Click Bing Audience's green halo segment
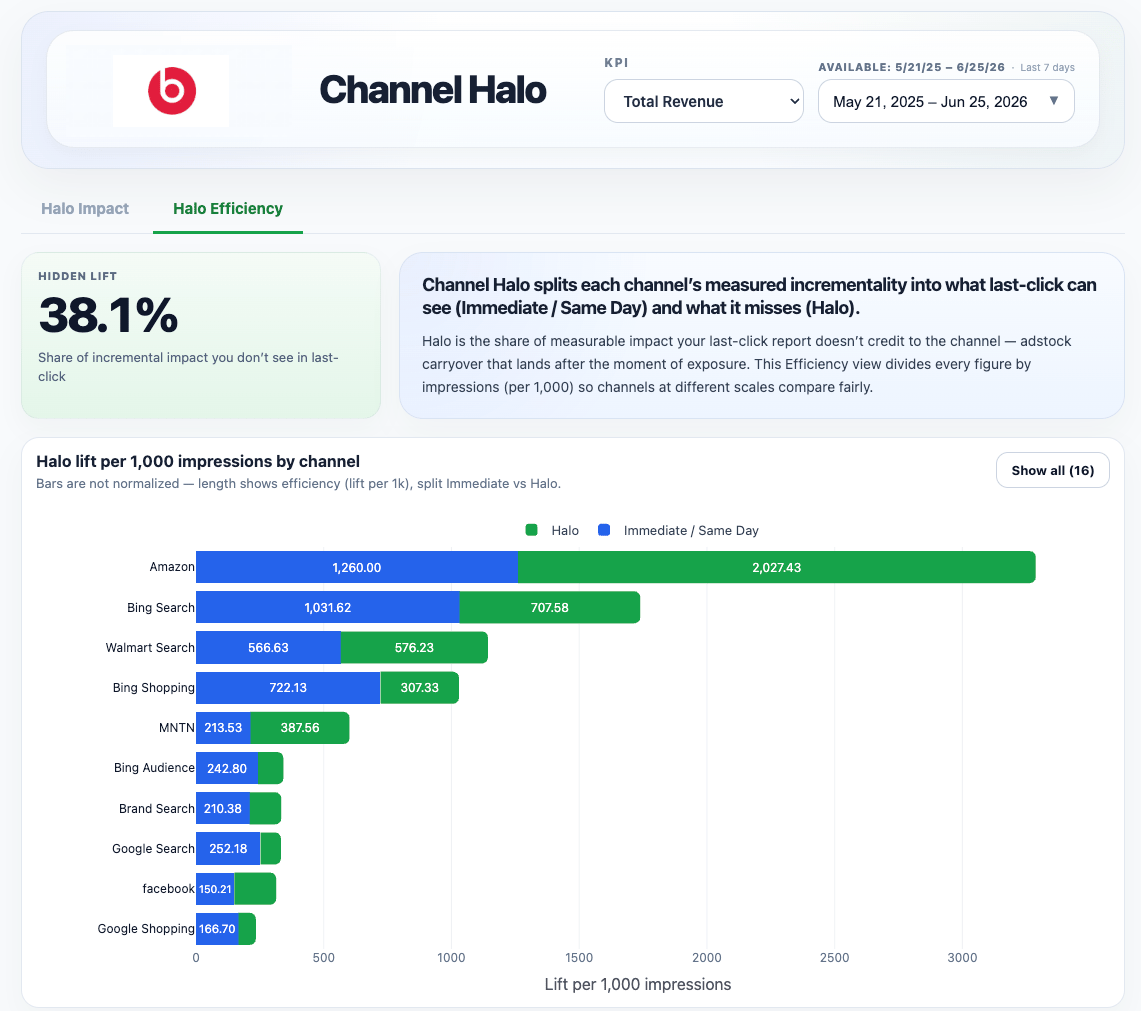 pos(271,768)
